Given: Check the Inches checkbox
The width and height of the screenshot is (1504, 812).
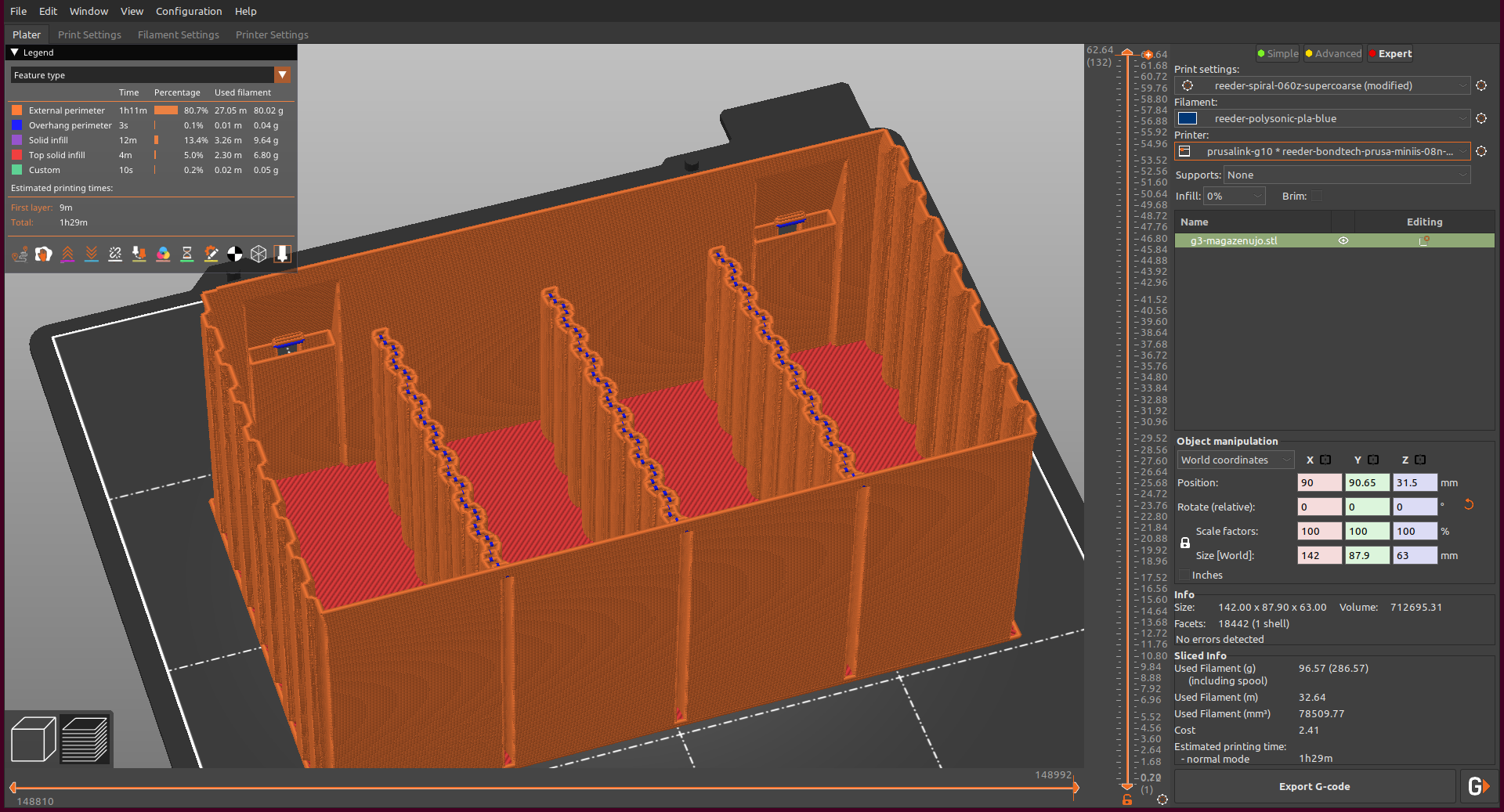Looking at the screenshot, I should click(x=1184, y=575).
